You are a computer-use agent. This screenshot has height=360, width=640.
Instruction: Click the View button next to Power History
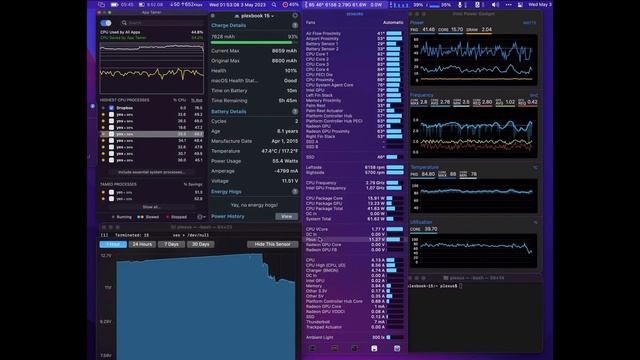[x=287, y=216]
